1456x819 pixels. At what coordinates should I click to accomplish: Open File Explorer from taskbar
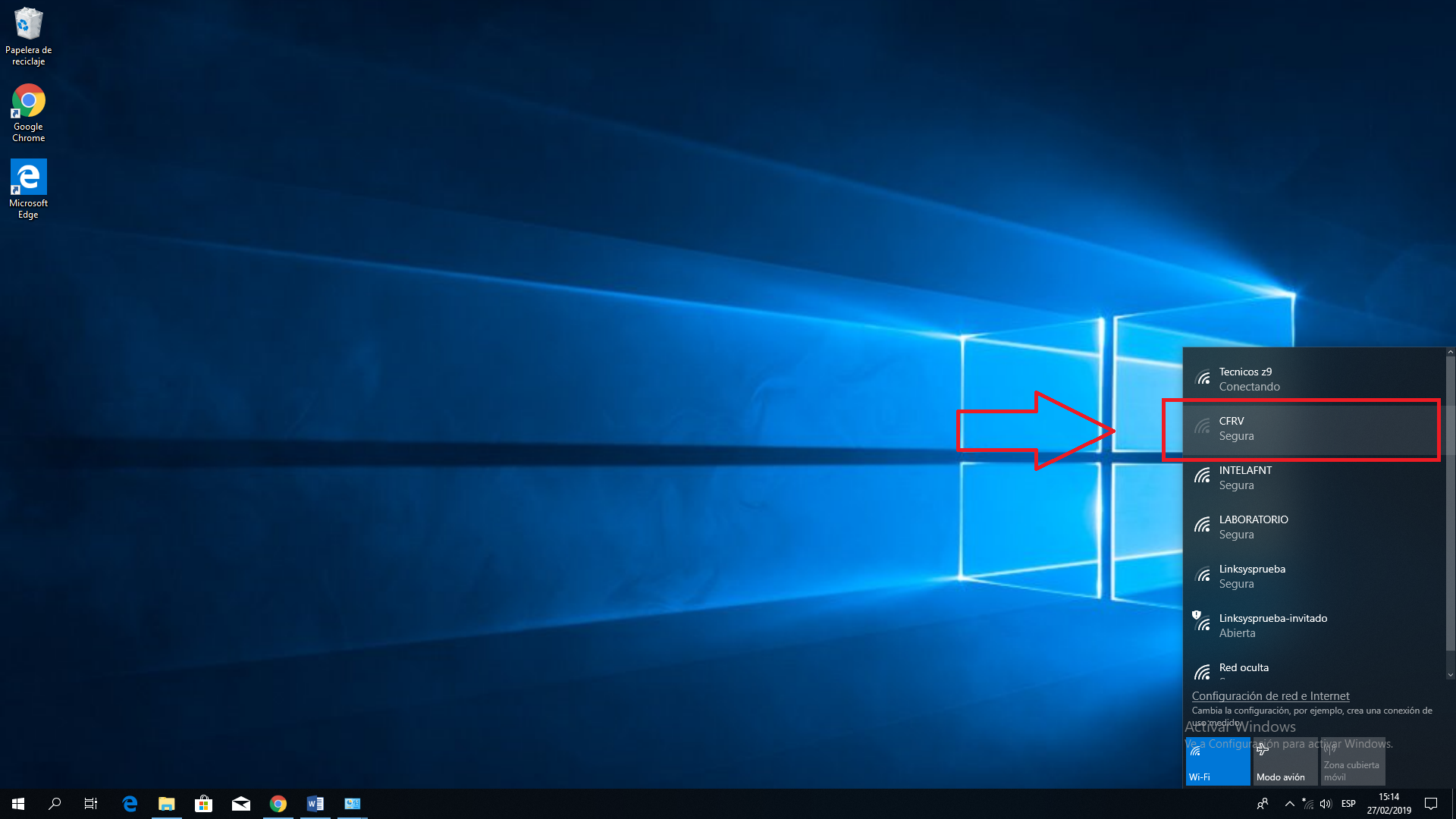click(x=166, y=804)
